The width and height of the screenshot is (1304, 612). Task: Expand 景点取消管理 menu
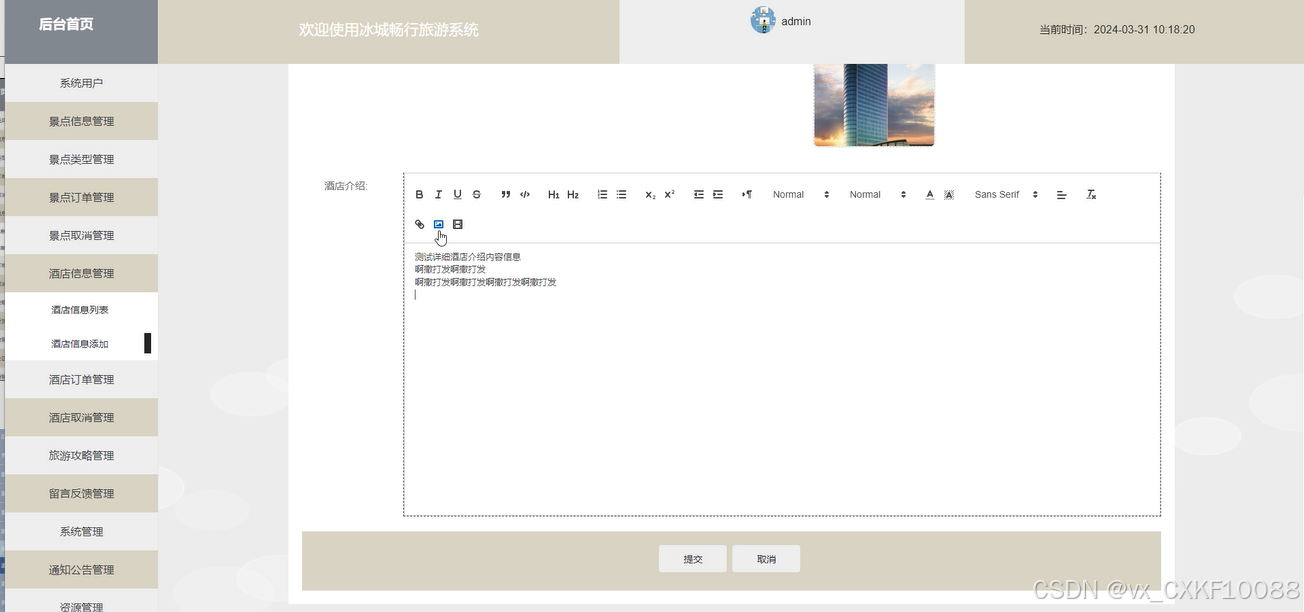(x=81, y=235)
